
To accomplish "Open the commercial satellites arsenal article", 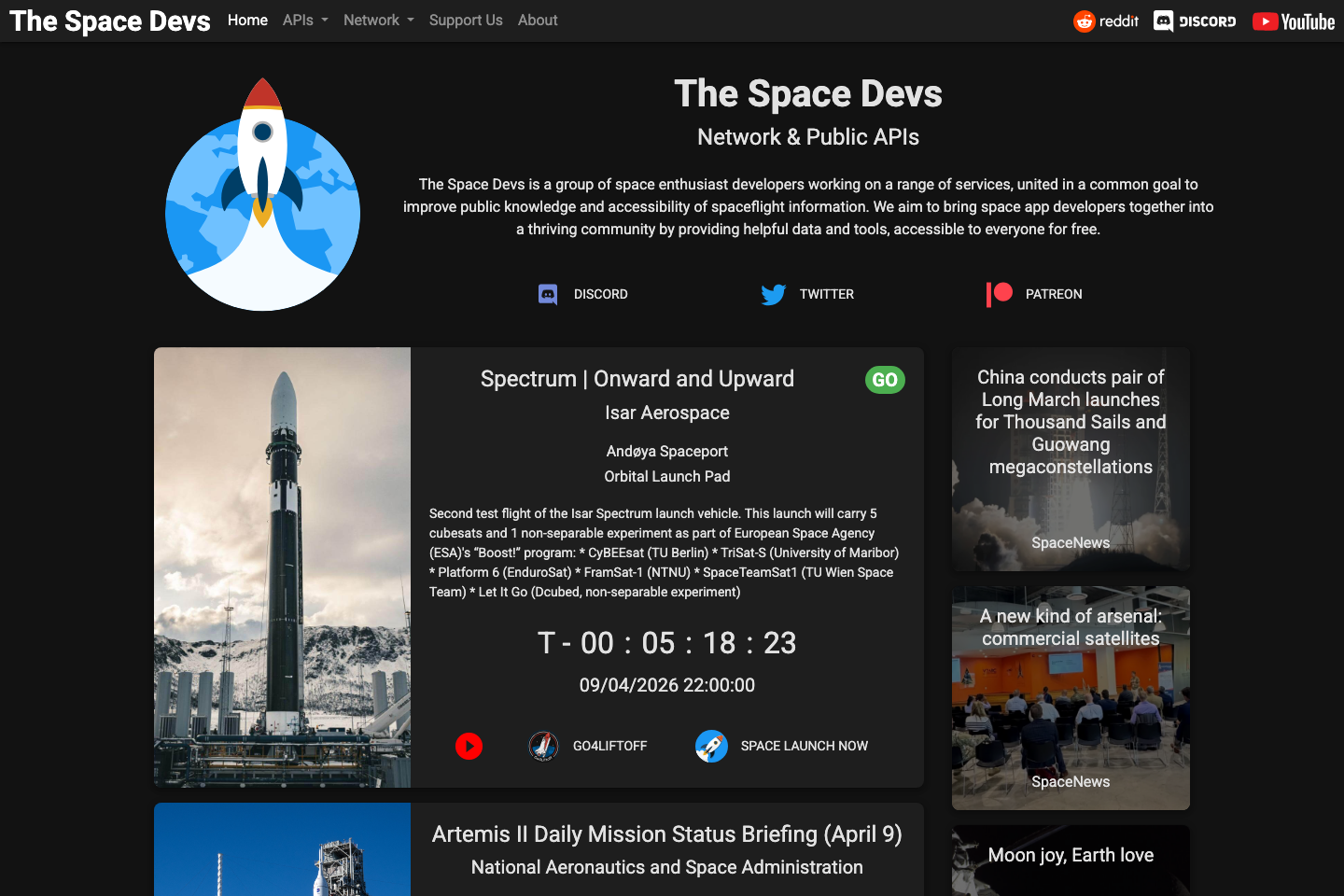I will click(1071, 697).
